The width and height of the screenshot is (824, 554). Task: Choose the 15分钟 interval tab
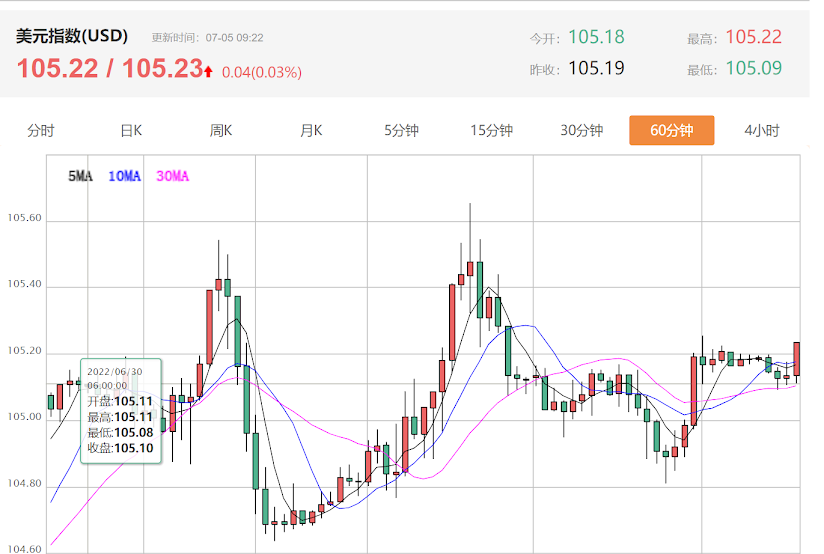coord(491,130)
